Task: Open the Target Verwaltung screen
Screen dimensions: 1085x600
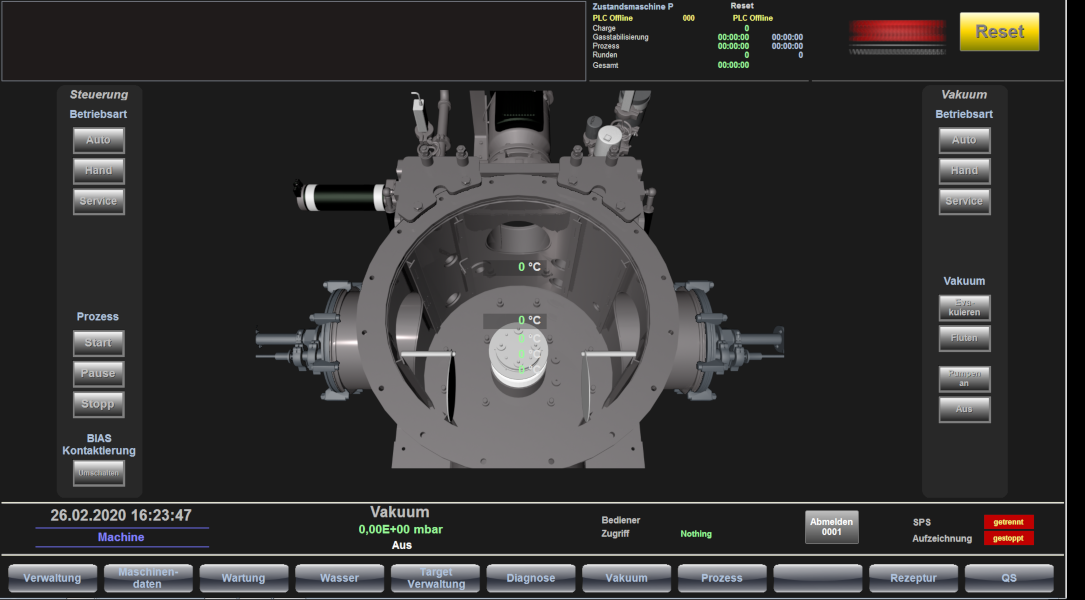Action: click(x=434, y=578)
